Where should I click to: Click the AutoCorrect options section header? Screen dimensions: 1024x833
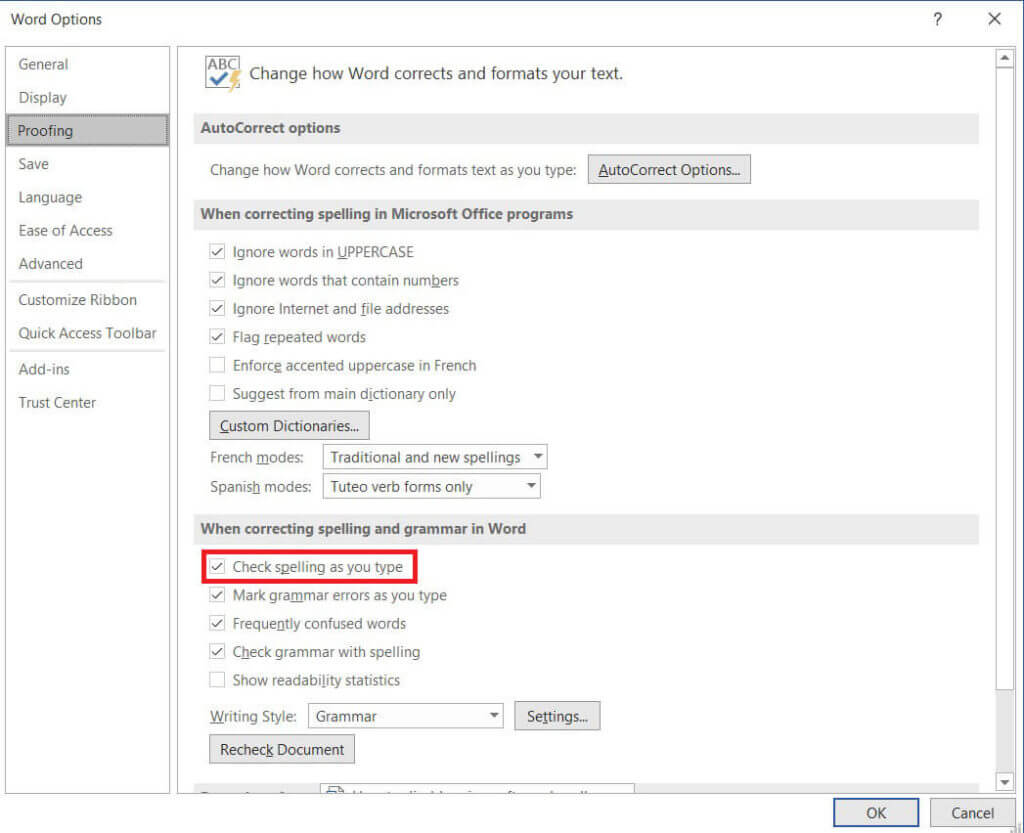(x=586, y=128)
